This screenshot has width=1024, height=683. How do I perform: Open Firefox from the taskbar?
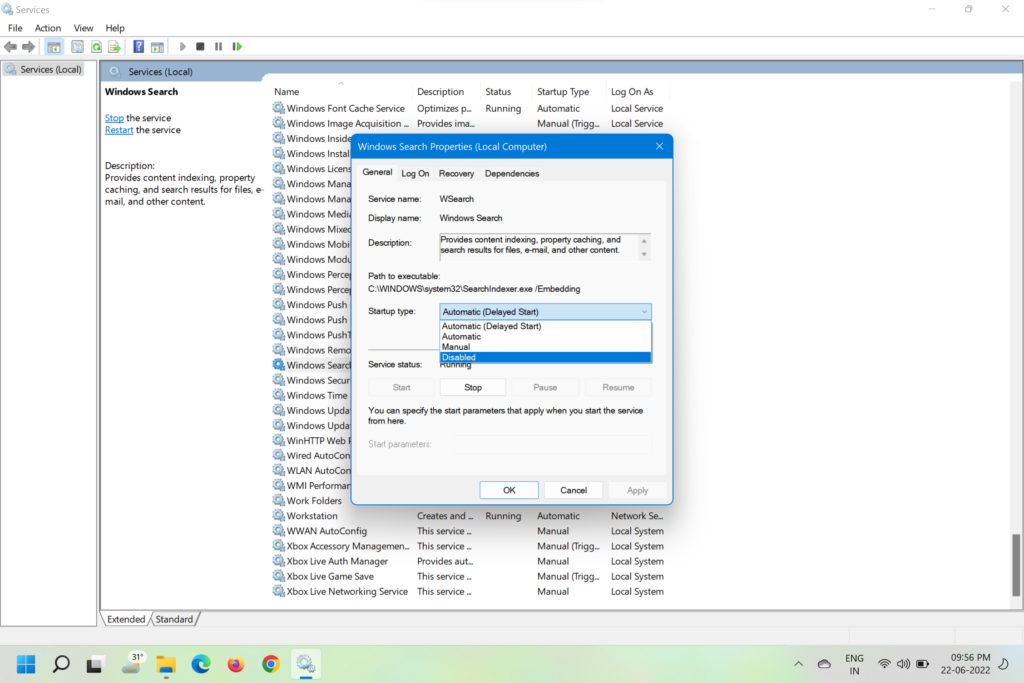(x=236, y=664)
